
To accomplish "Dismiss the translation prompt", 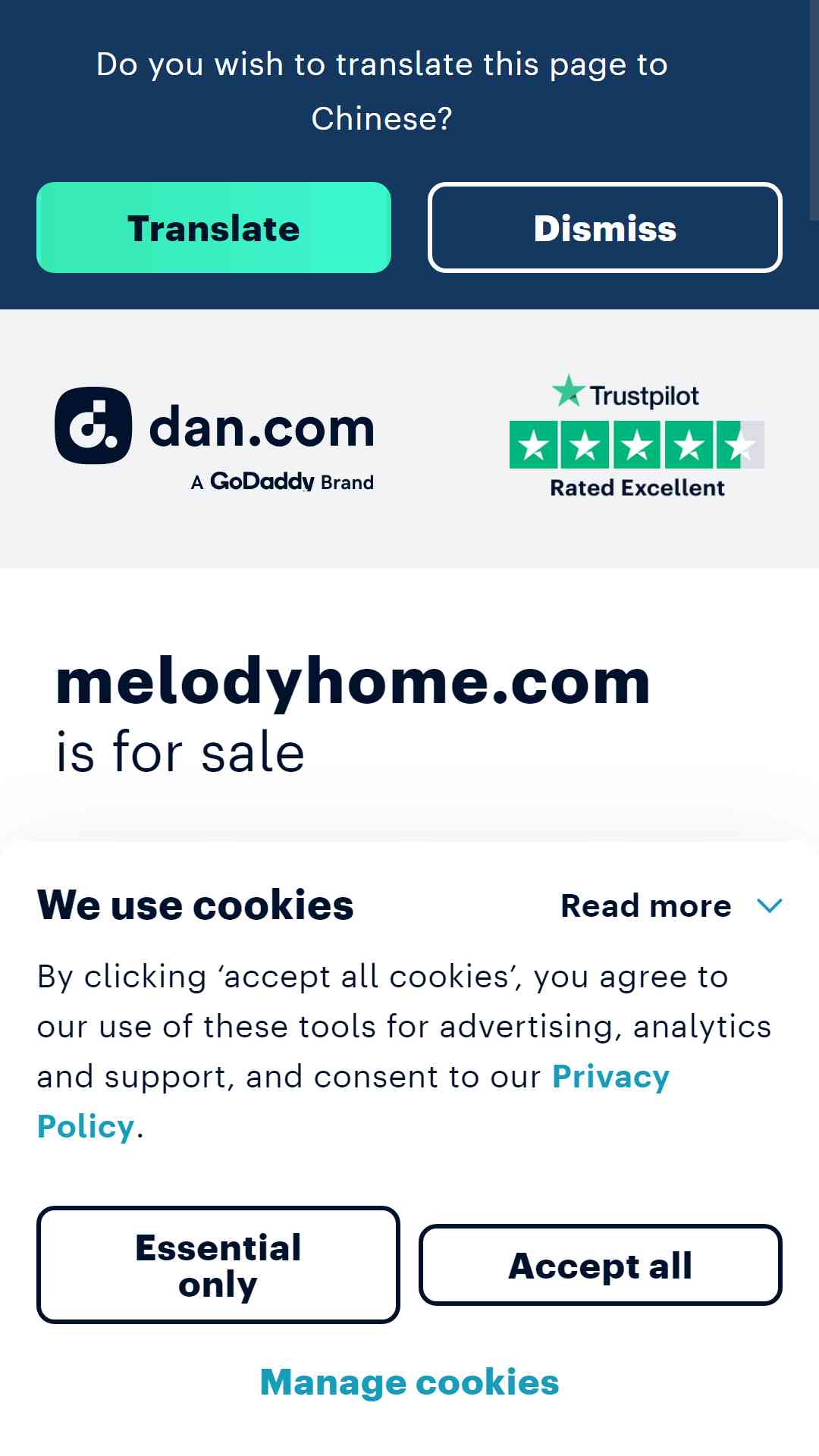I will (605, 227).
